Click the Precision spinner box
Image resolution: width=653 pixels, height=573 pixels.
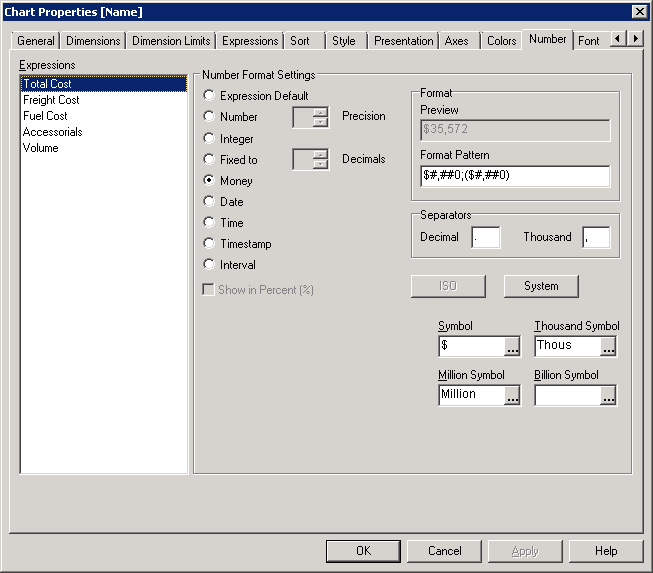pyautogui.click(x=311, y=117)
